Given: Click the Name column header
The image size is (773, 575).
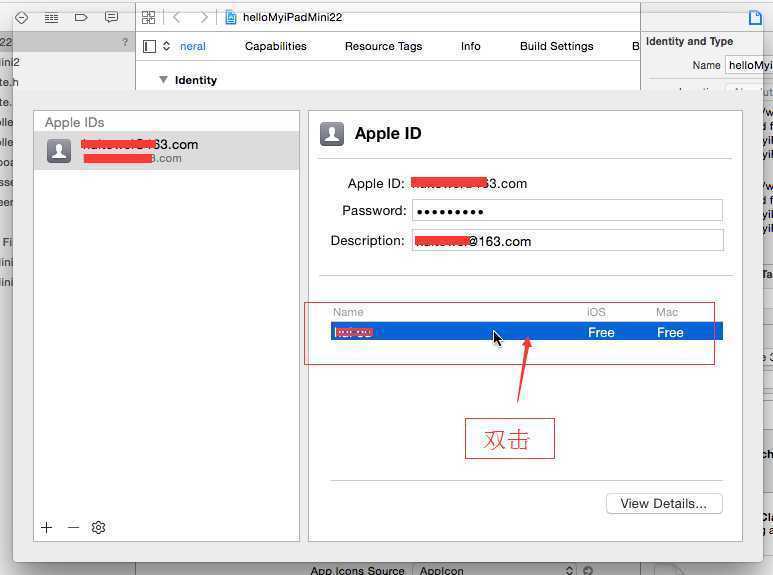Looking at the screenshot, I should click(348, 312).
